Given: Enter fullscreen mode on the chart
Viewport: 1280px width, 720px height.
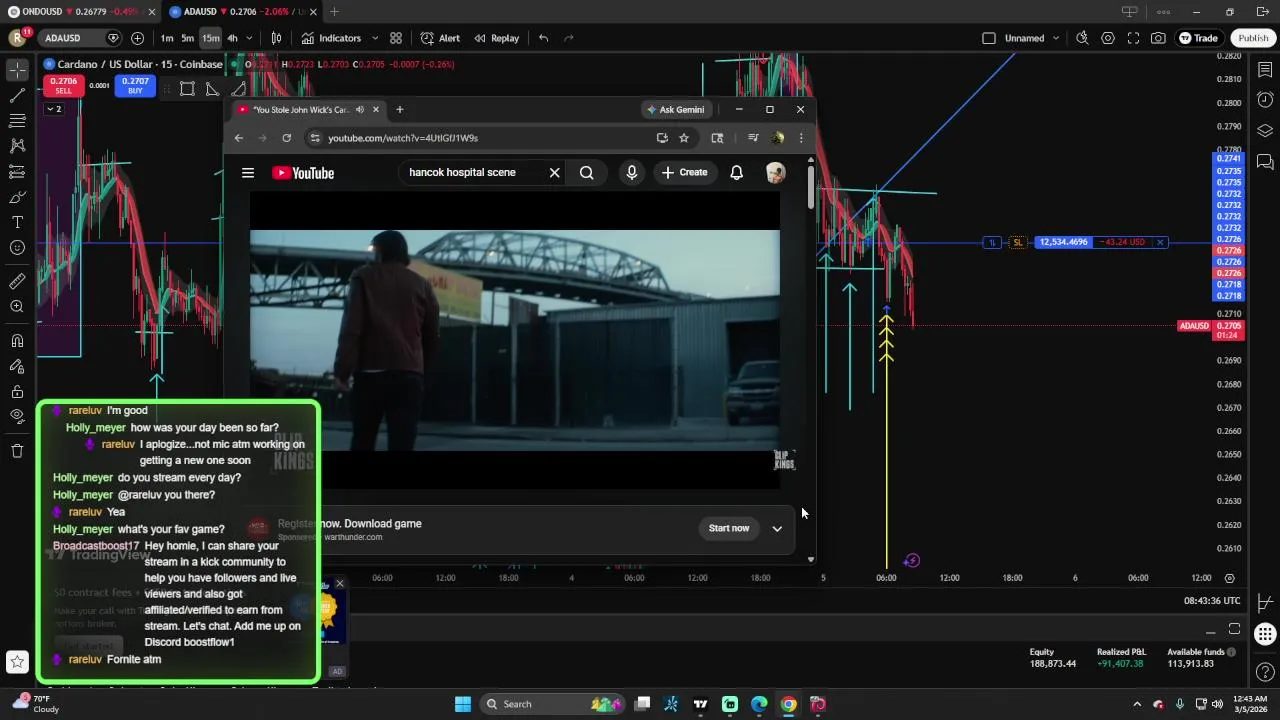Looking at the screenshot, I should point(1133,38).
